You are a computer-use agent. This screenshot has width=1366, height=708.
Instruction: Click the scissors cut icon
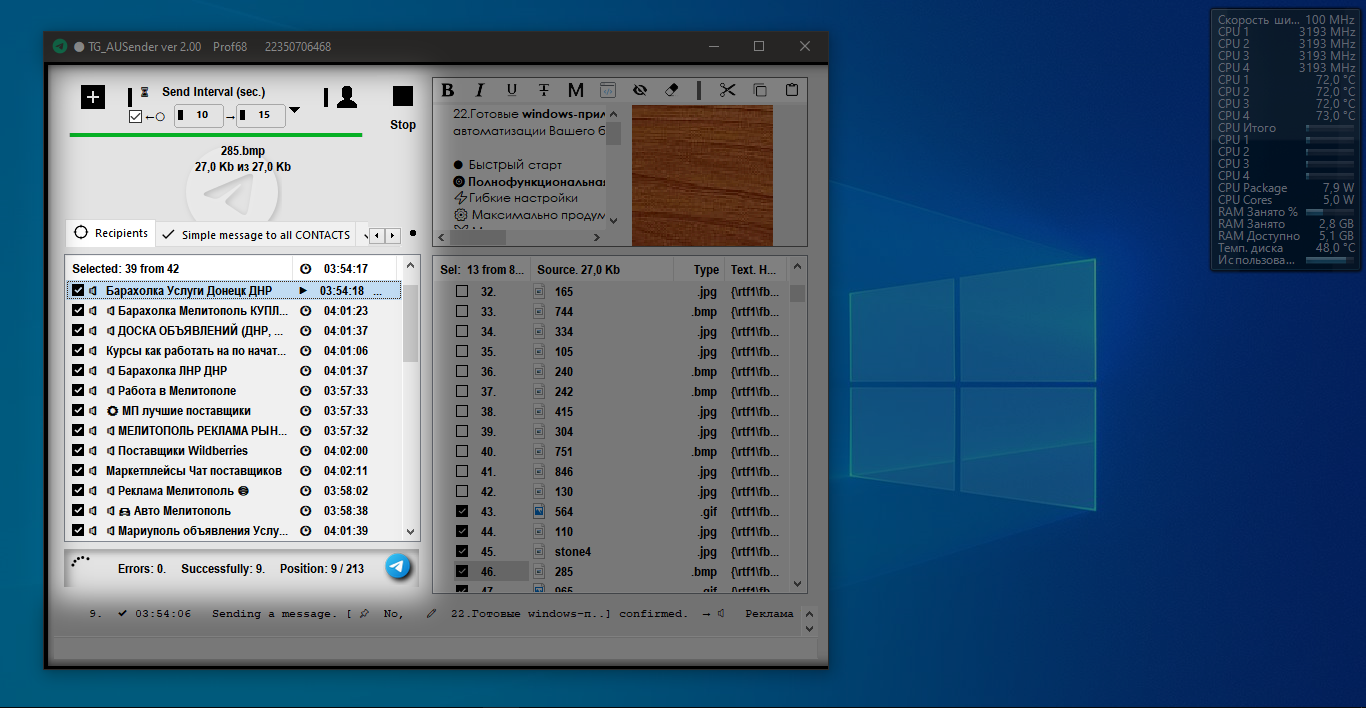(727, 90)
